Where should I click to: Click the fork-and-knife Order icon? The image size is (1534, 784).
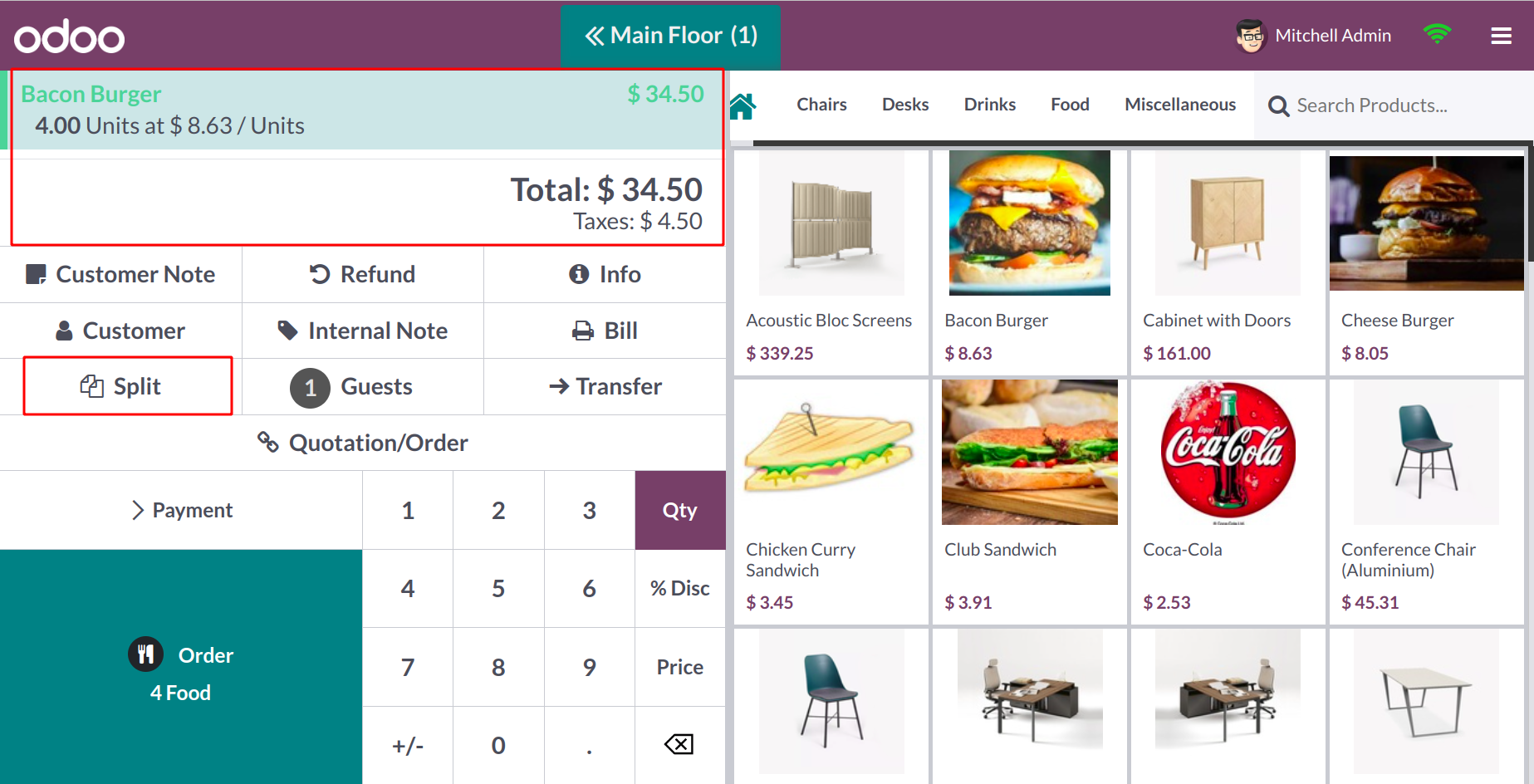[x=146, y=654]
